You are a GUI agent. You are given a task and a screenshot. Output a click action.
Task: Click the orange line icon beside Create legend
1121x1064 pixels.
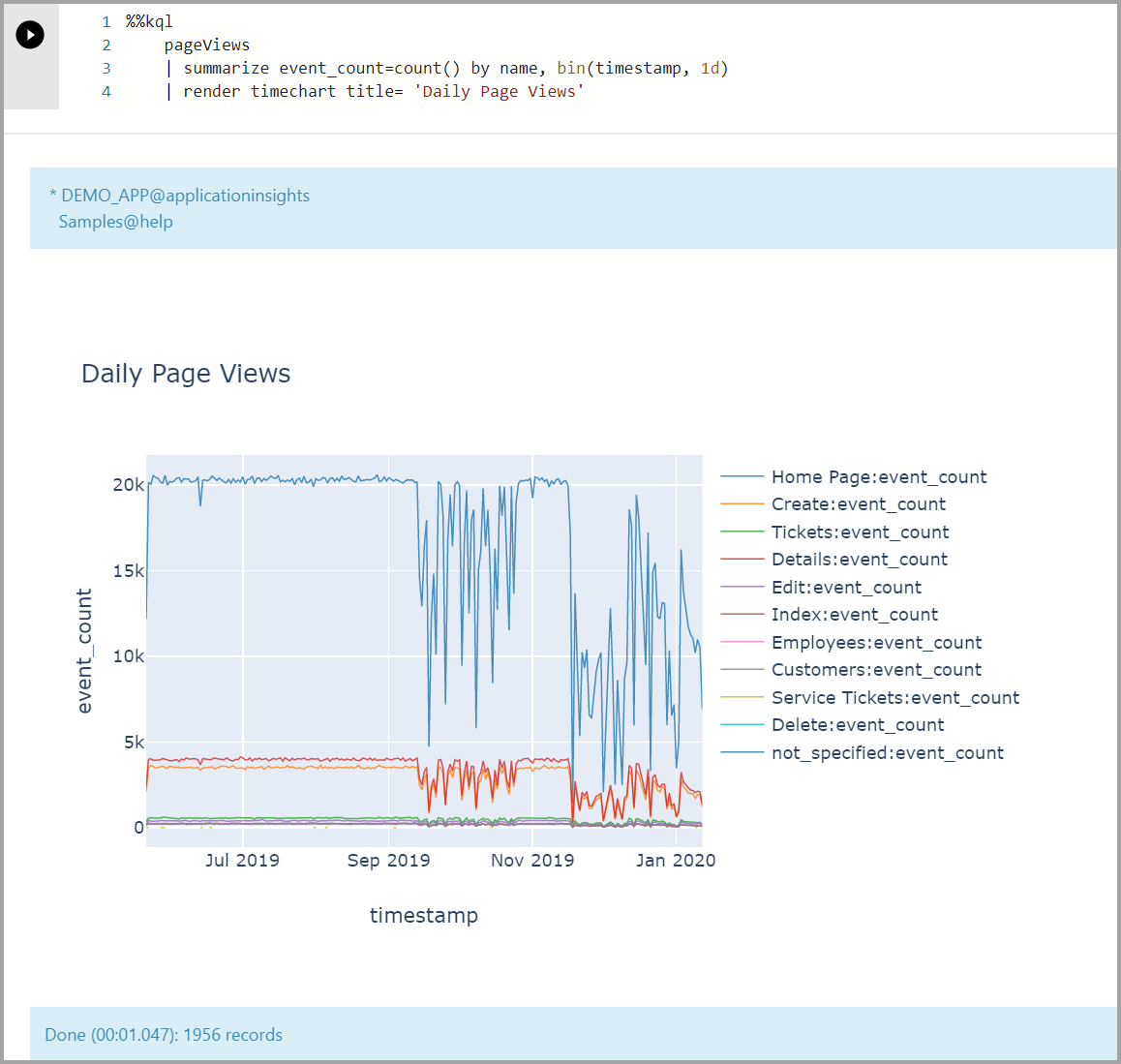pos(741,503)
